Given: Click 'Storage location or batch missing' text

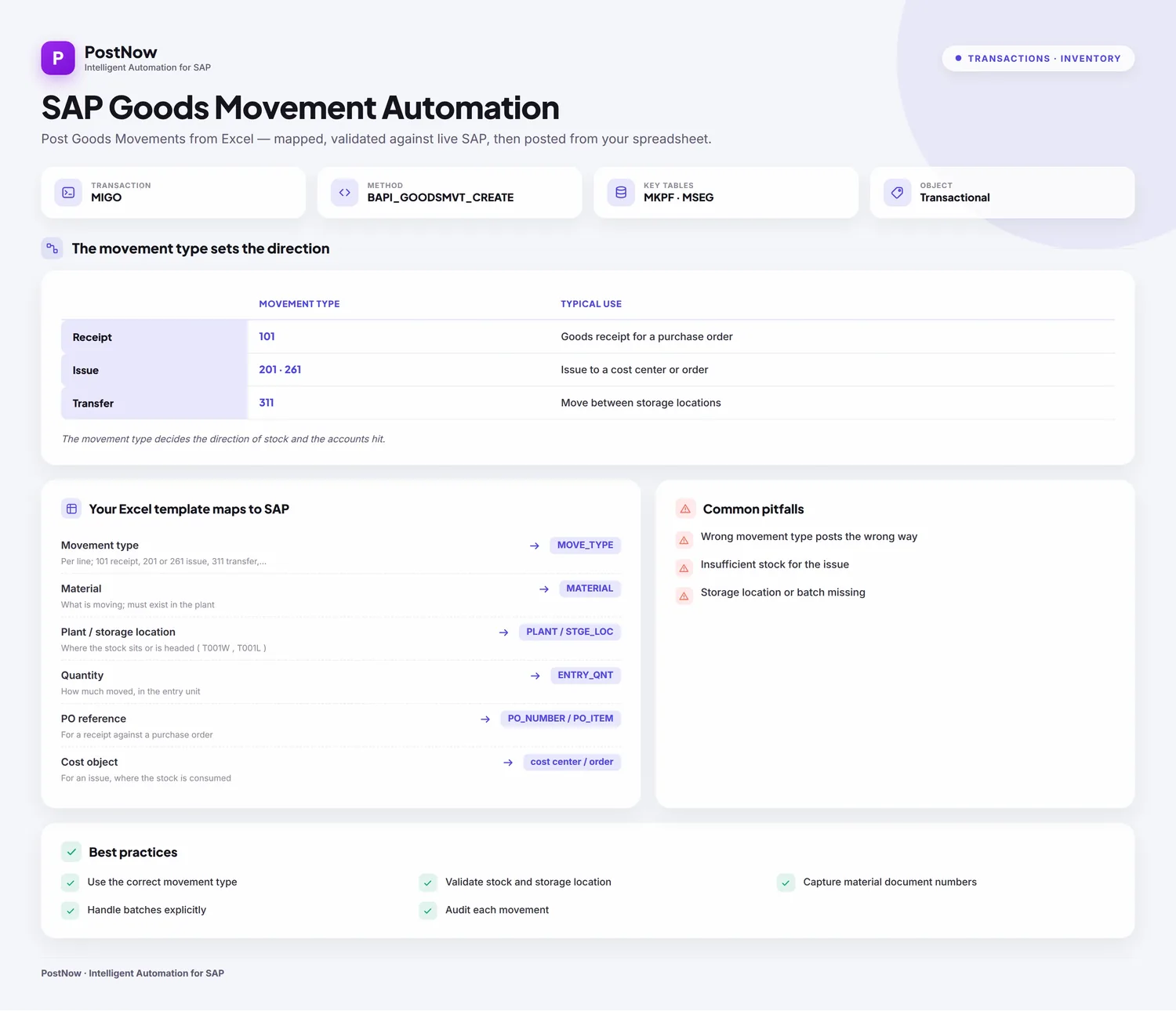Looking at the screenshot, I should pyautogui.click(x=783, y=592).
